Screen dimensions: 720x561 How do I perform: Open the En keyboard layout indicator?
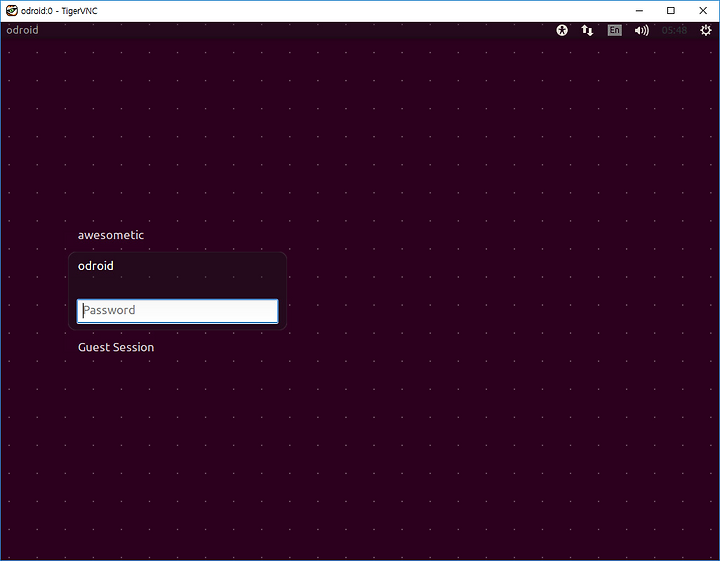[x=614, y=30]
